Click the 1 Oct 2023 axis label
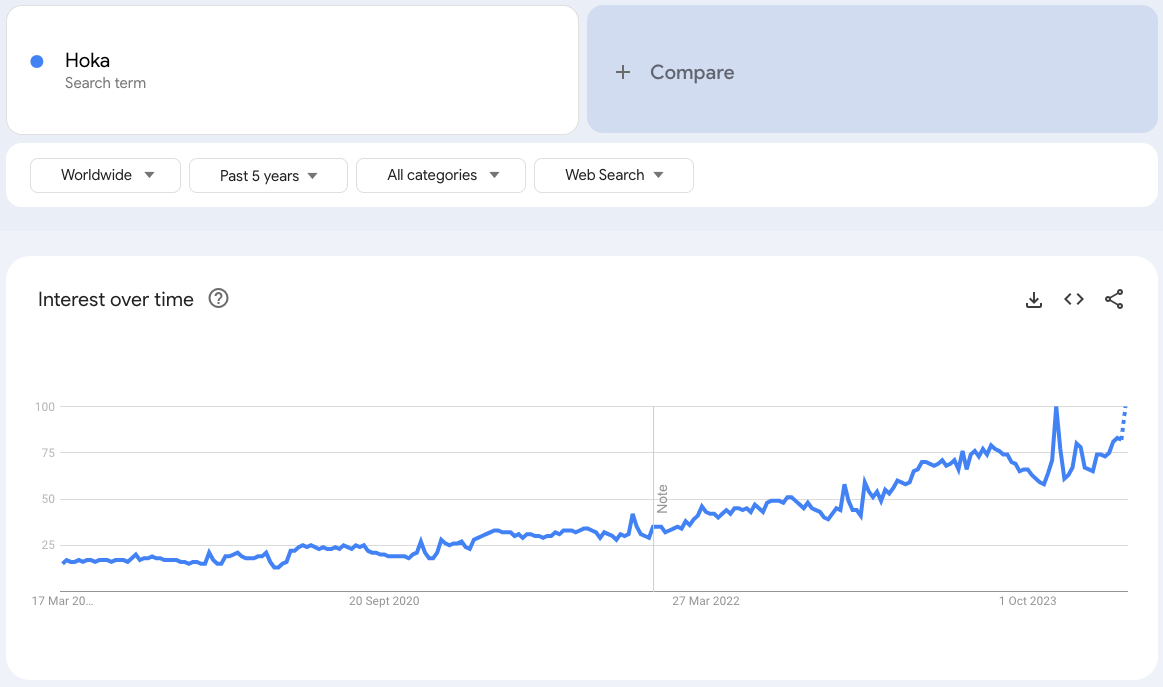Viewport: 1163px width, 687px height. (x=1028, y=601)
